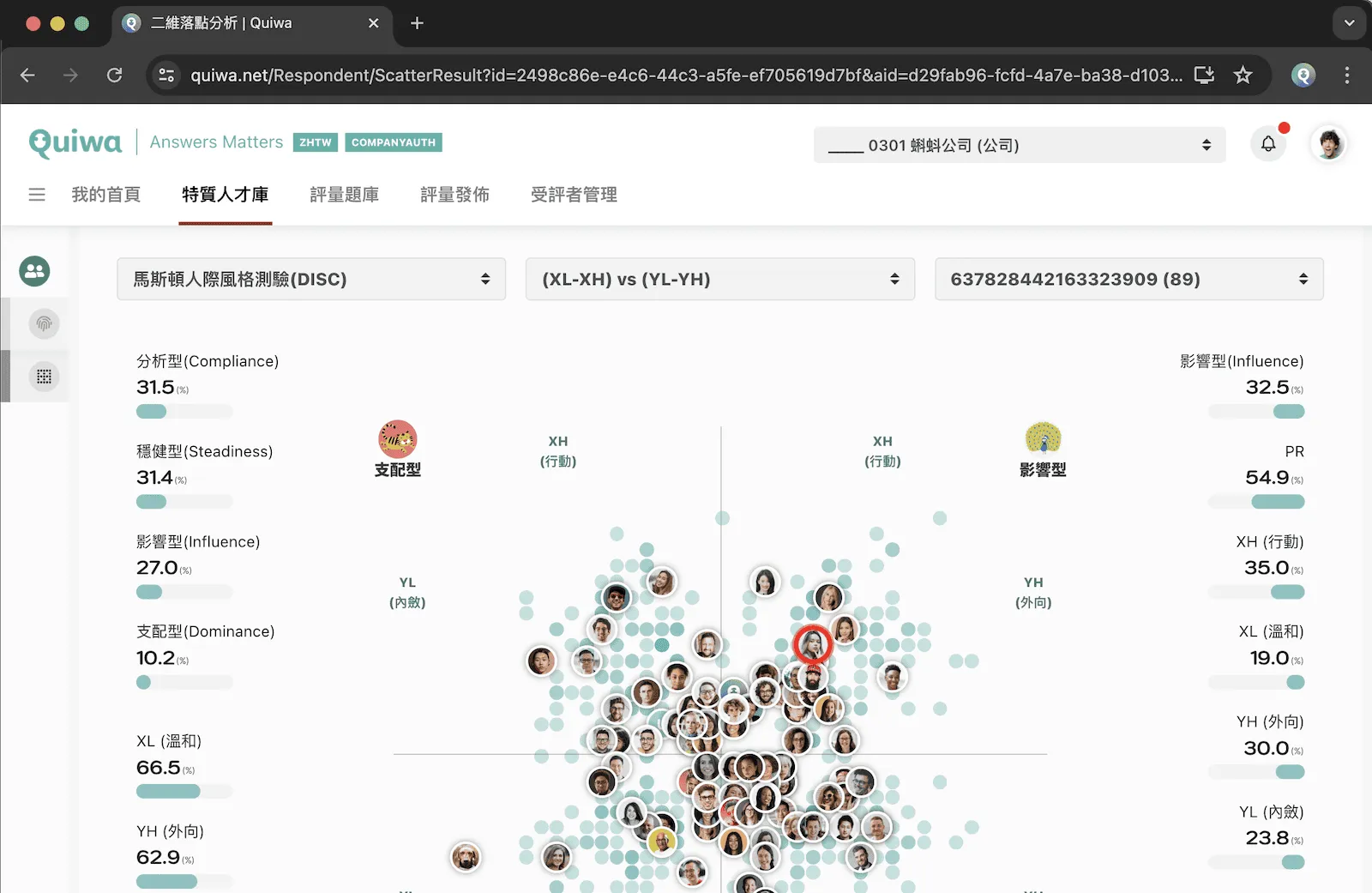This screenshot has height=893, width=1372.
Task: Open the hamburger navigation menu icon
Action: 37,195
